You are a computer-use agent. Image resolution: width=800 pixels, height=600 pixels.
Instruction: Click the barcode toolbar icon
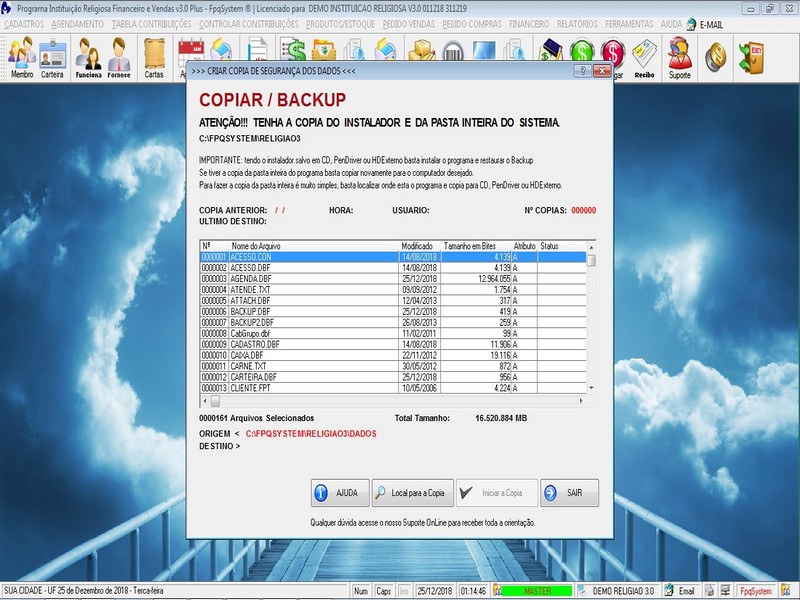[x=453, y=51]
